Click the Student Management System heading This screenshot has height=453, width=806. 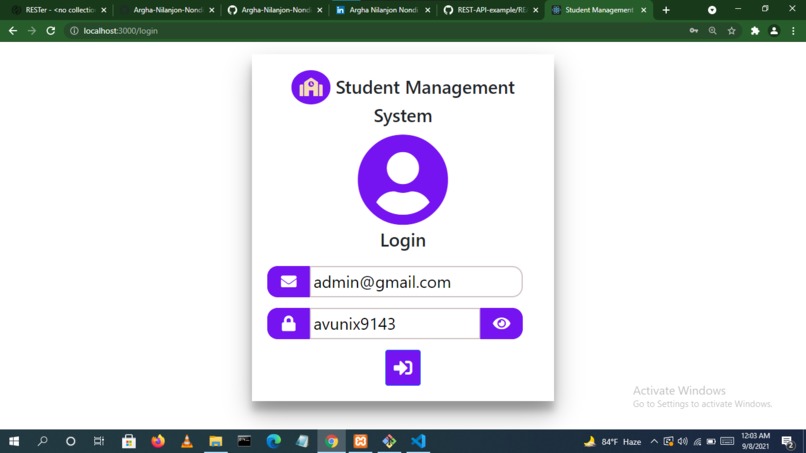click(x=403, y=101)
